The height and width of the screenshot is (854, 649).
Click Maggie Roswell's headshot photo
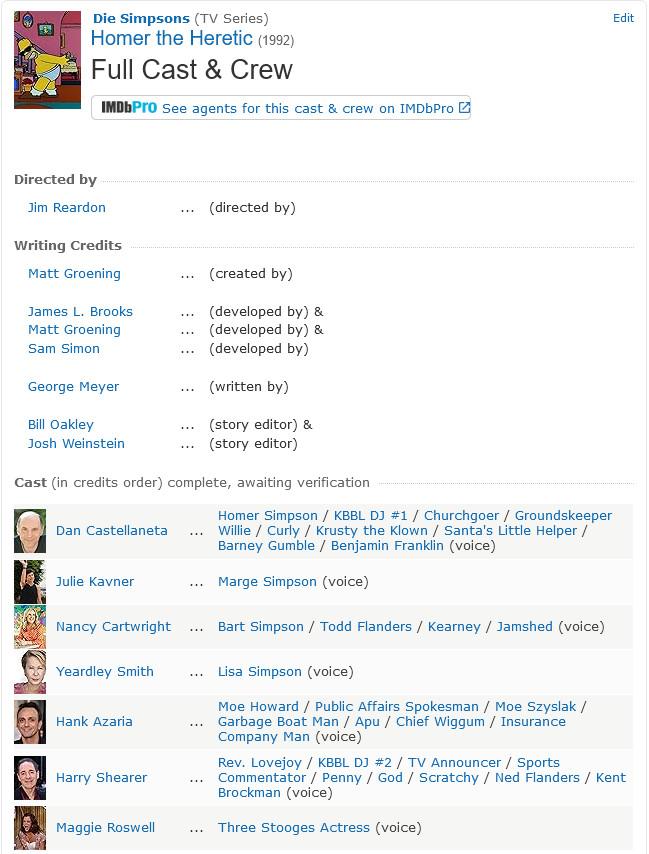click(x=30, y=828)
